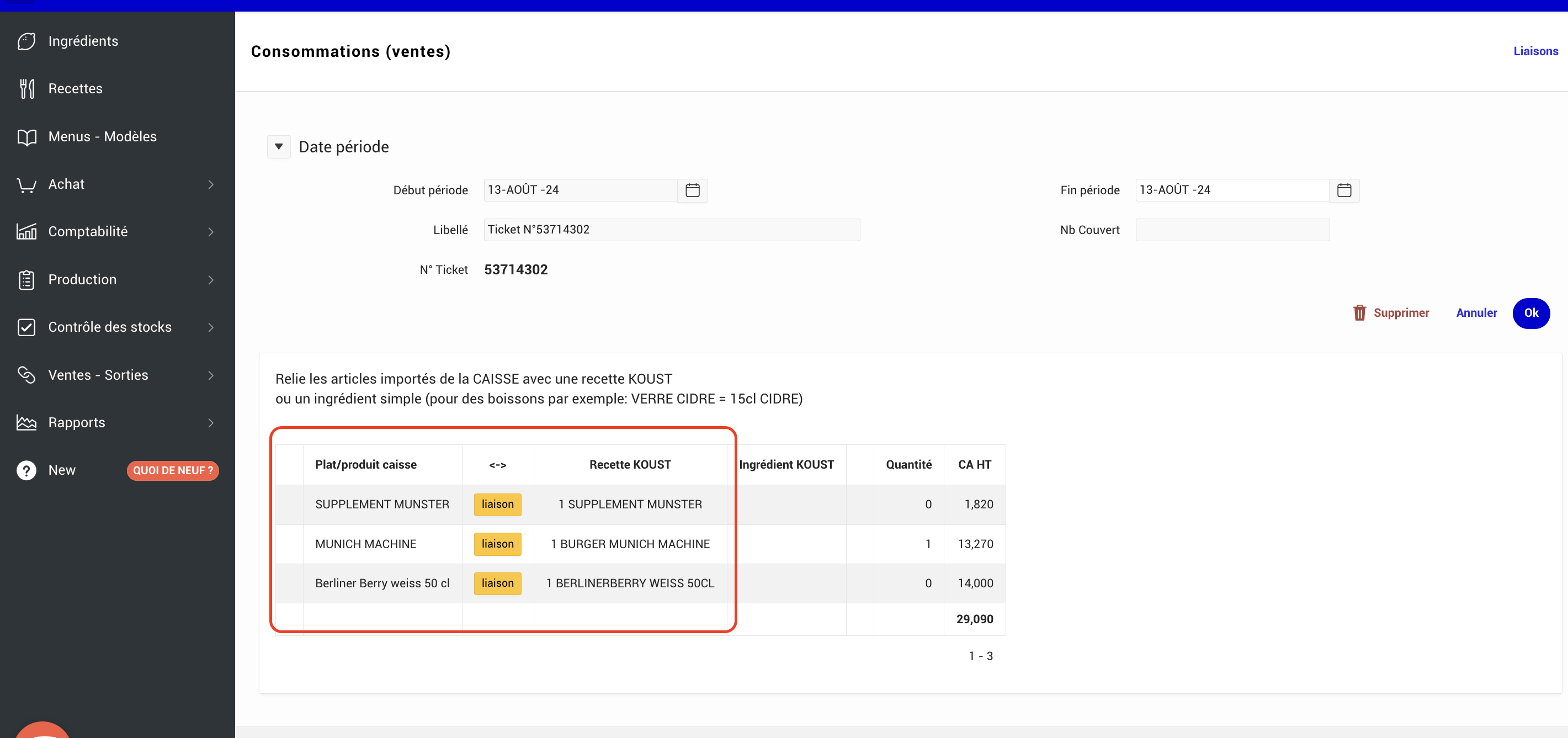Click the 14,000 CA HT value
1568x738 pixels.
click(975, 583)
